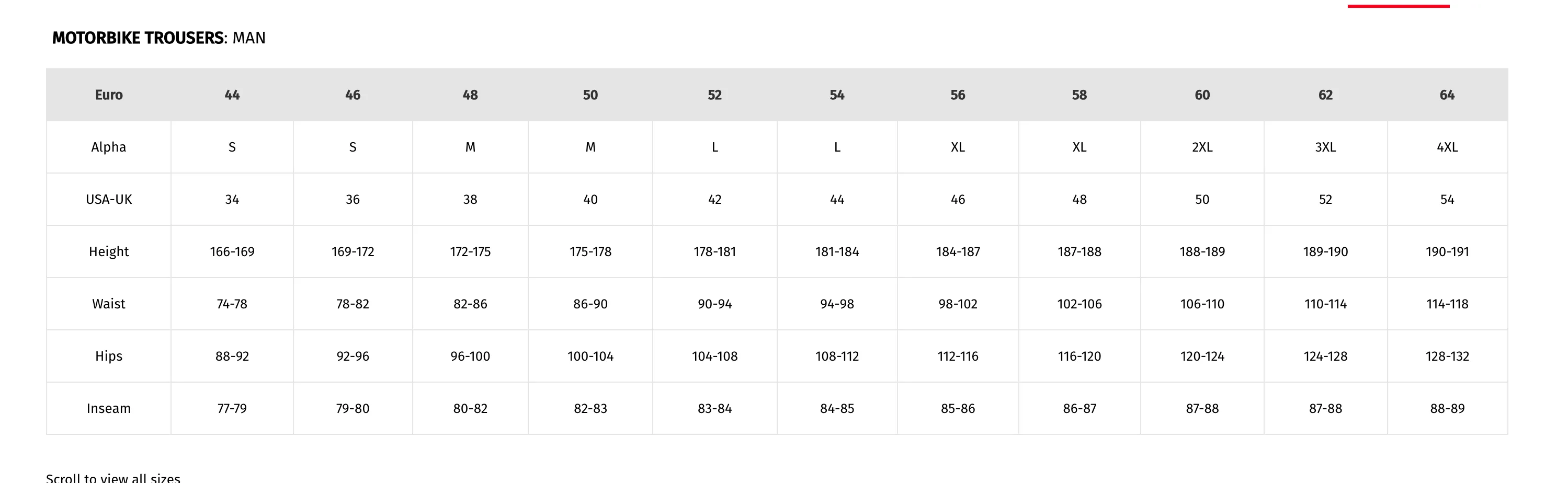This screenshot has width=1568, height=483.
Task: Click the Motorbike Trousers: Man heading
Action: 159,38
